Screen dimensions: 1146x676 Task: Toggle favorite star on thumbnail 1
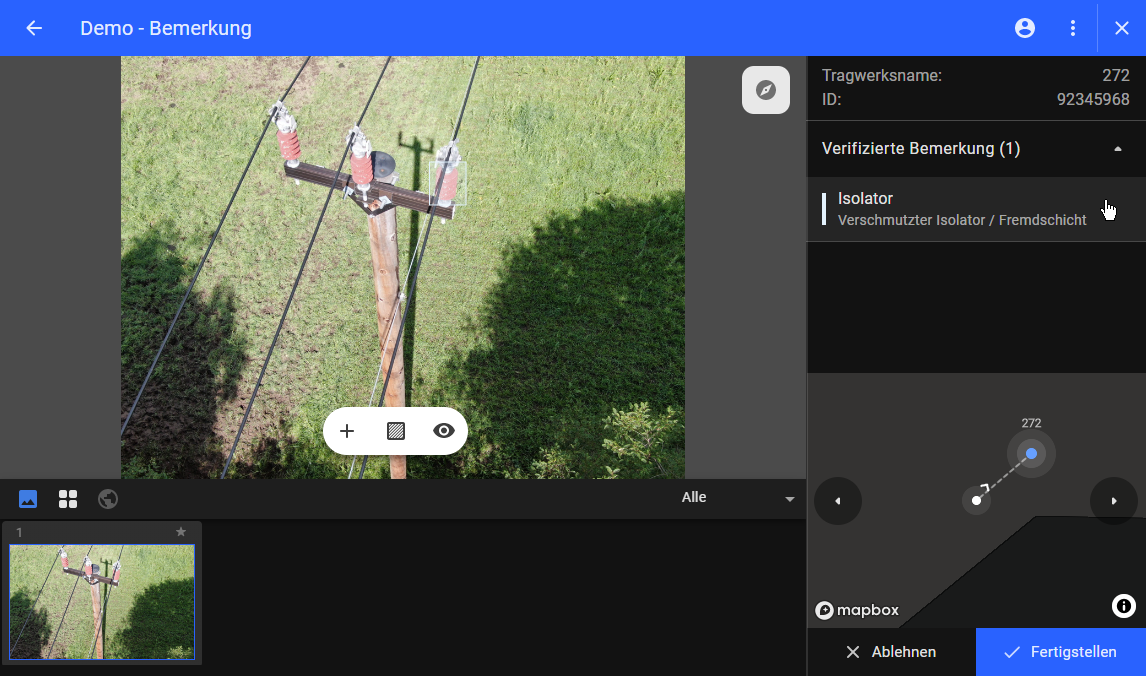pos(181,532)
